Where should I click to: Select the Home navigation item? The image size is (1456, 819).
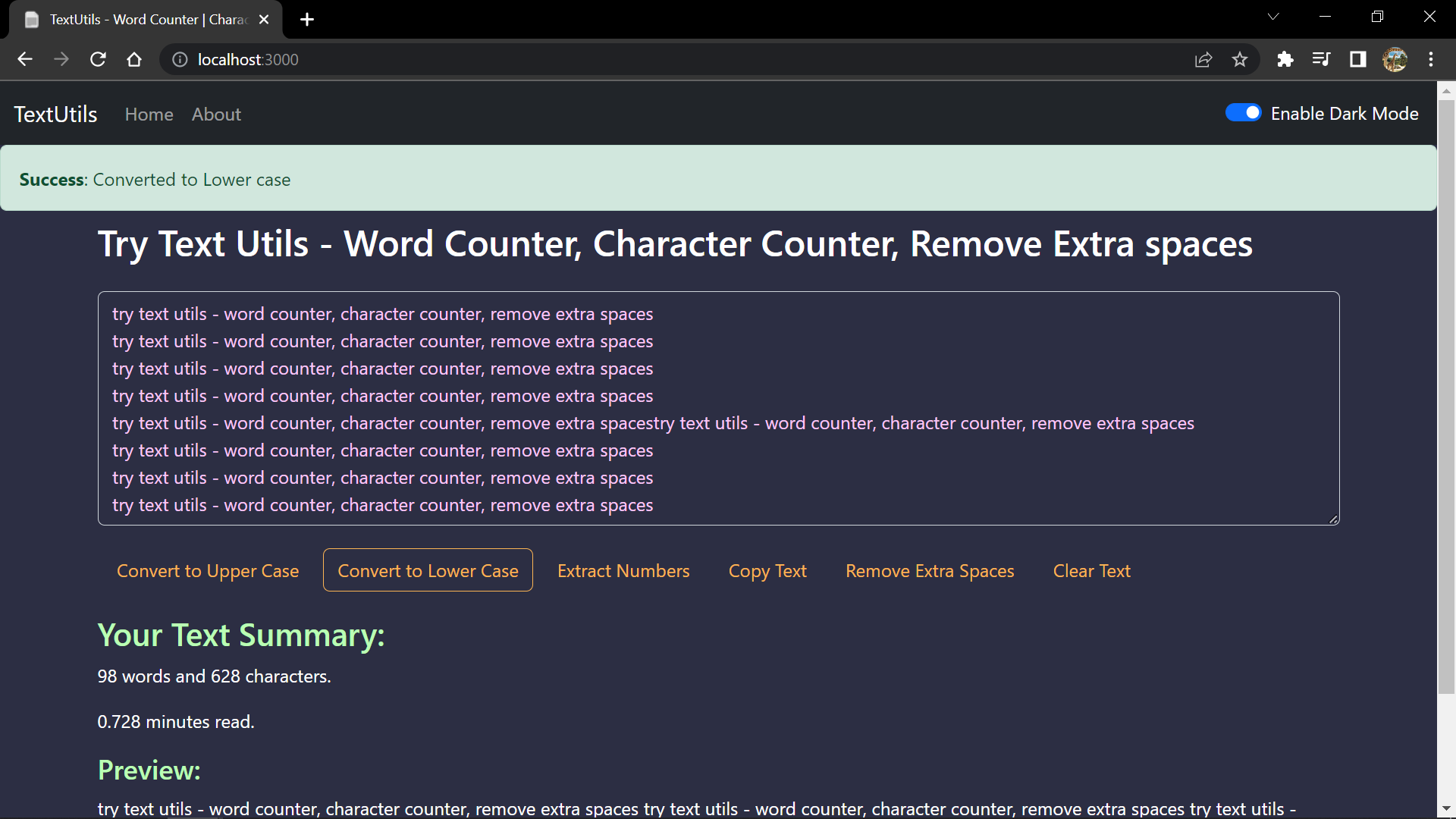coord(149,115)
